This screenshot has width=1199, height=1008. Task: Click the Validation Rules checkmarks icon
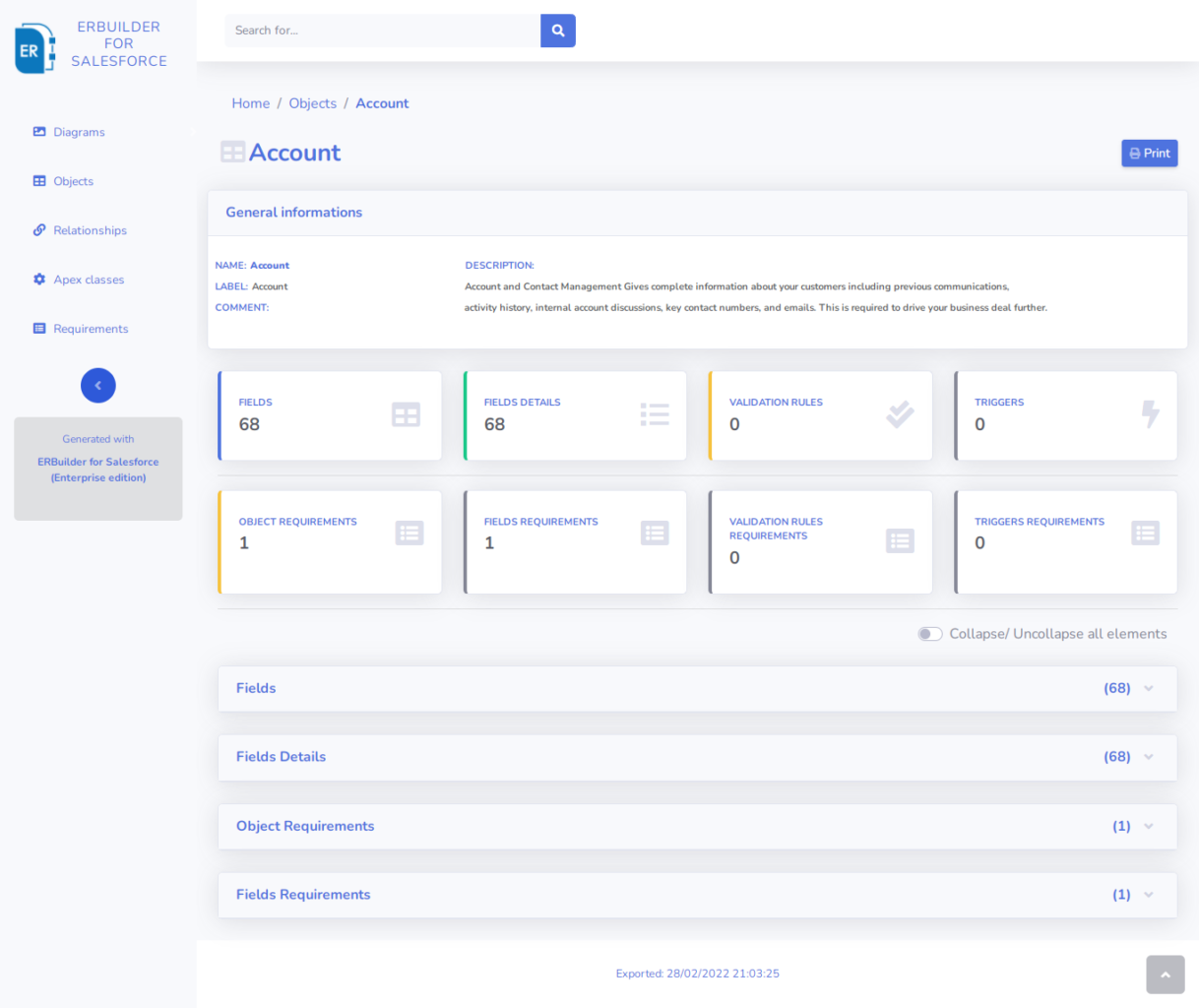899,414
